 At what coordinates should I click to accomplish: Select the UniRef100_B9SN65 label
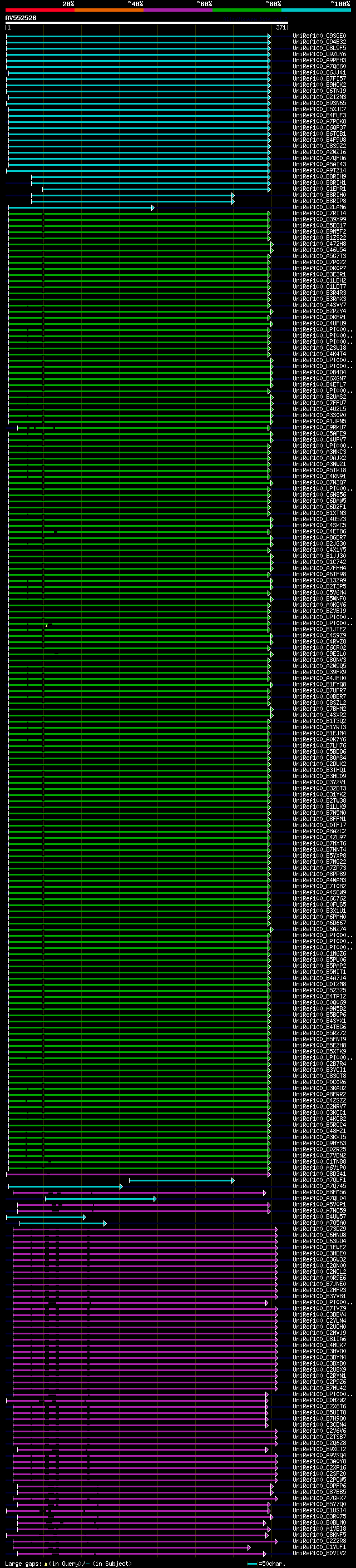[x=319, y=103]
